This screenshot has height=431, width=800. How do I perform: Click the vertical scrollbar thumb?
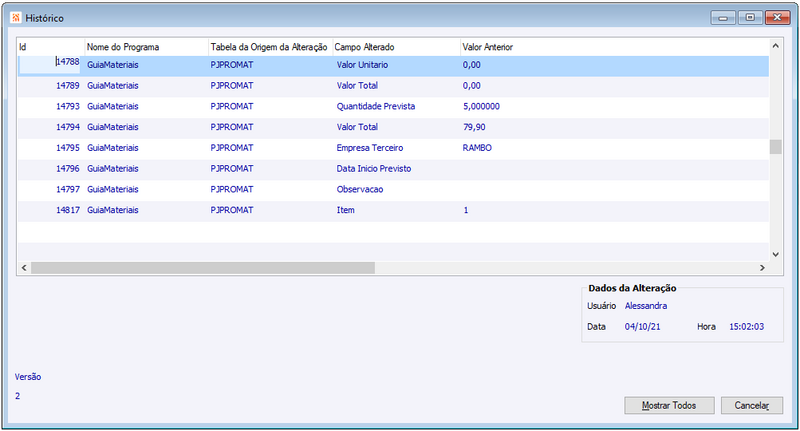(x=776, y=146)
